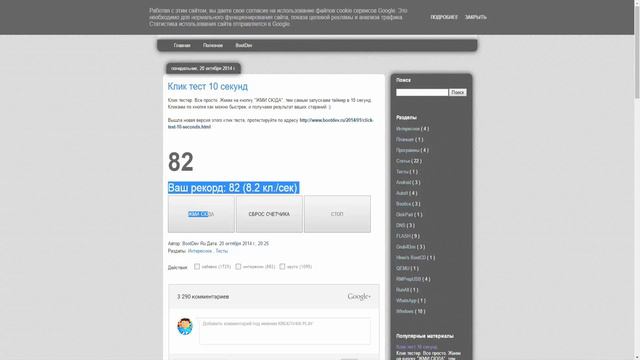This screenshot has width=640, height=360.
Task: Open Тесты label under the post author line
Action: (x=222, y=251)
